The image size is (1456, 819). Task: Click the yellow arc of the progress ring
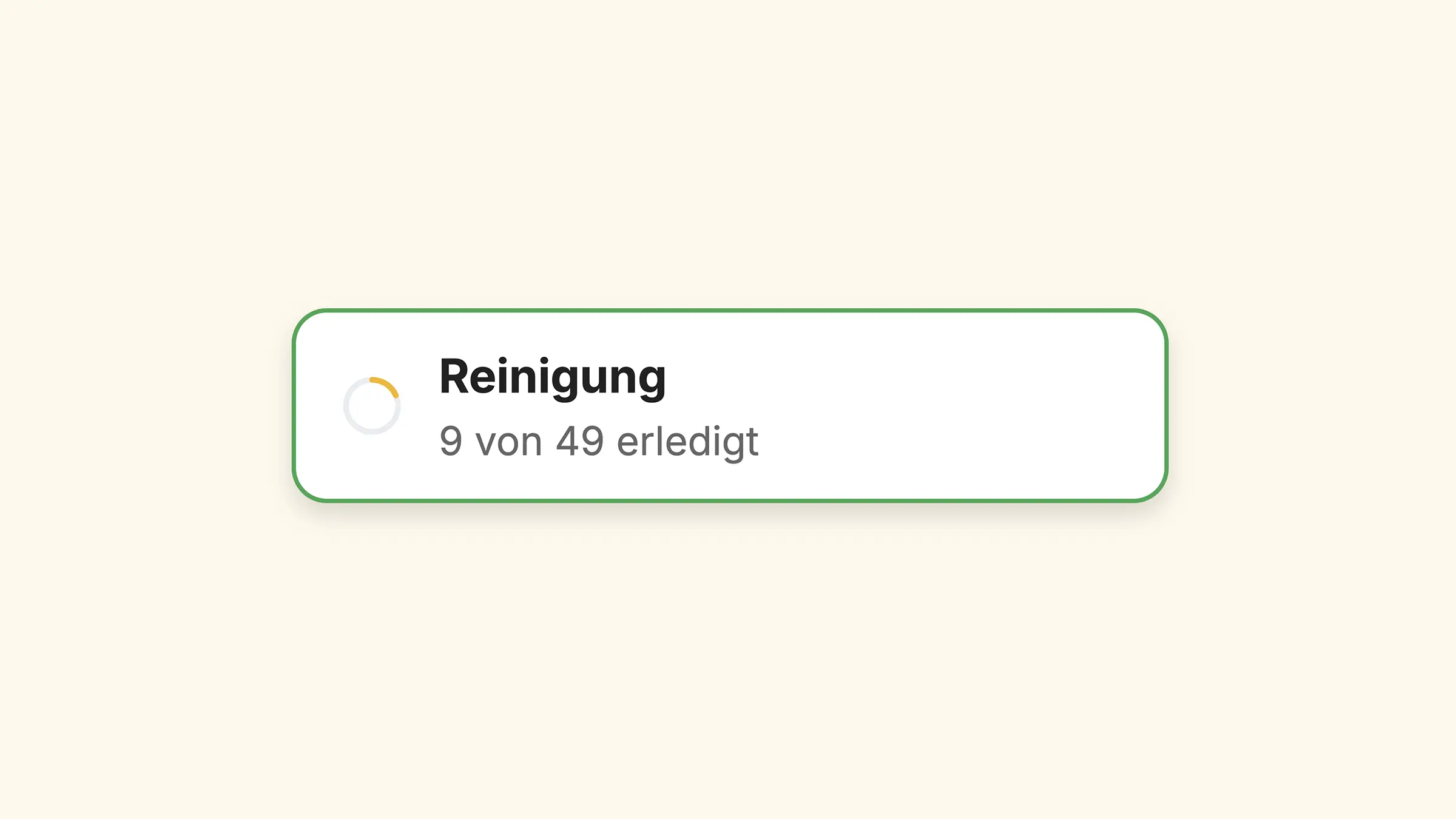(x=387, y=384)
